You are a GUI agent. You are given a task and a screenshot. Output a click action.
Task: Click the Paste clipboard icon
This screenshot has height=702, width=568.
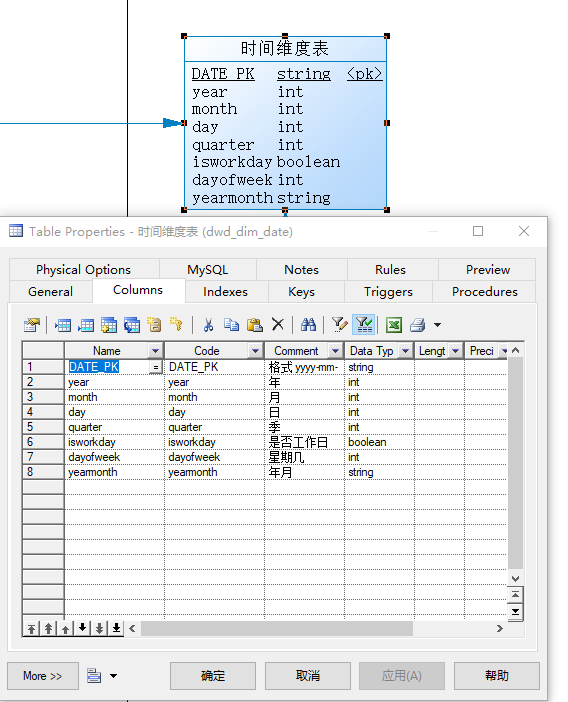[254, 325]
